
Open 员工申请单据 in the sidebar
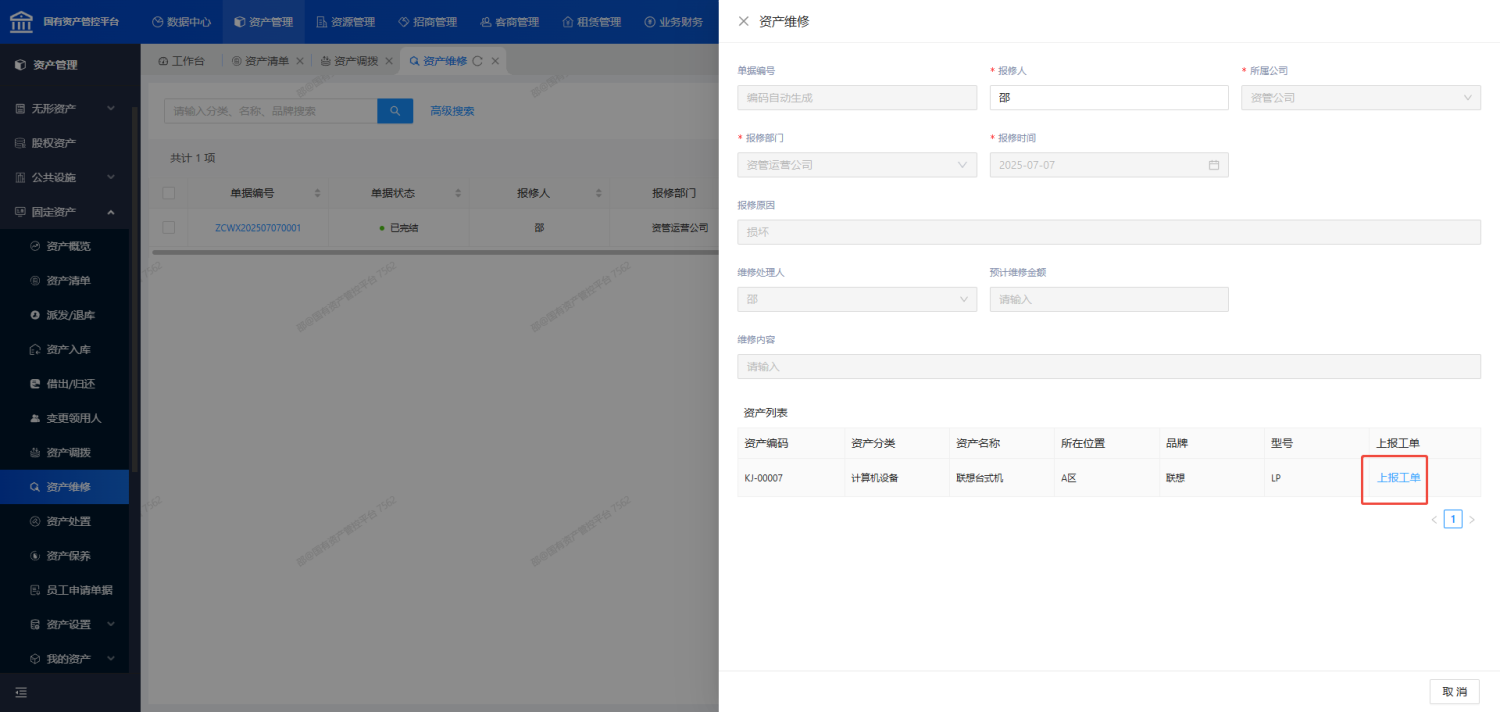tap(64, 590)
